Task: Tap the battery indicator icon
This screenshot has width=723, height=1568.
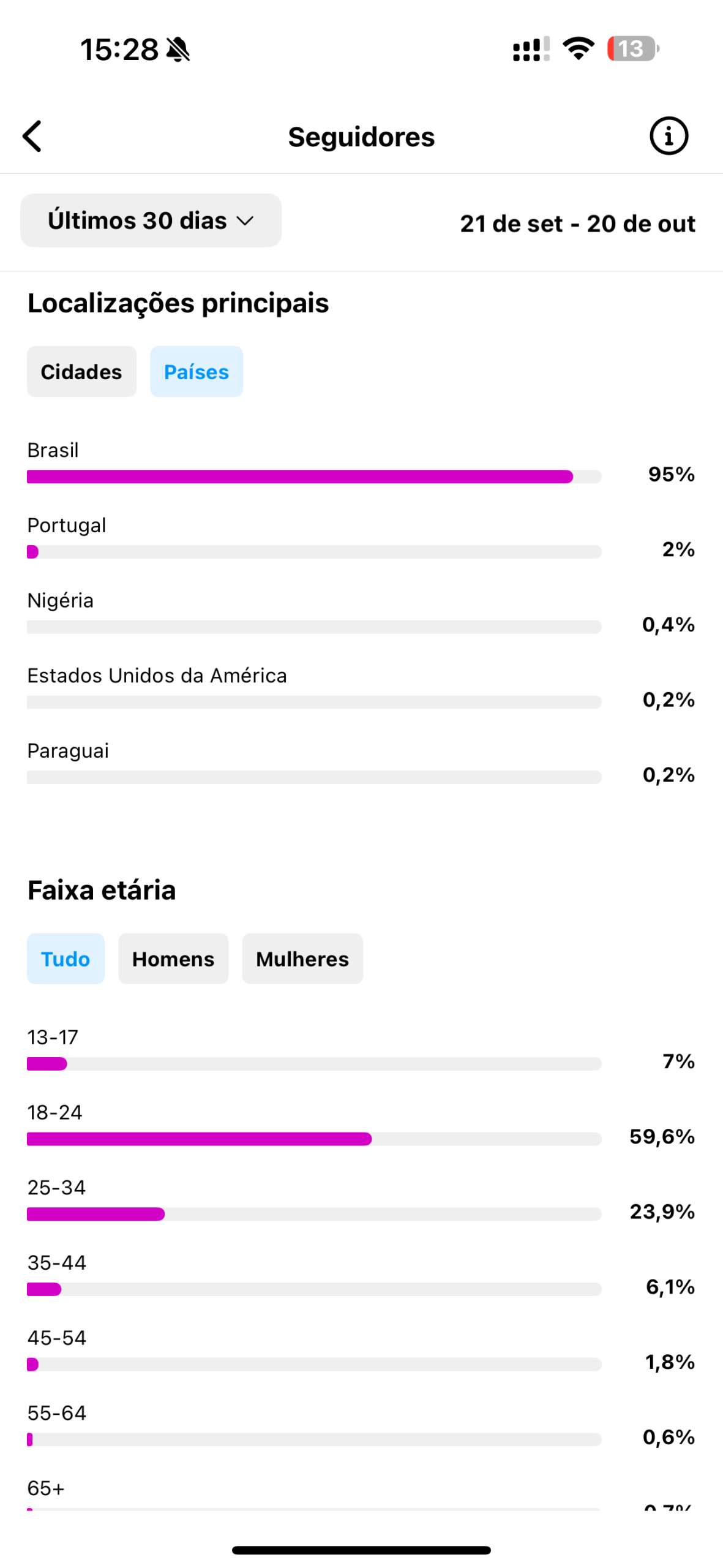Action: pyautogui.click(x=632, y=48)
